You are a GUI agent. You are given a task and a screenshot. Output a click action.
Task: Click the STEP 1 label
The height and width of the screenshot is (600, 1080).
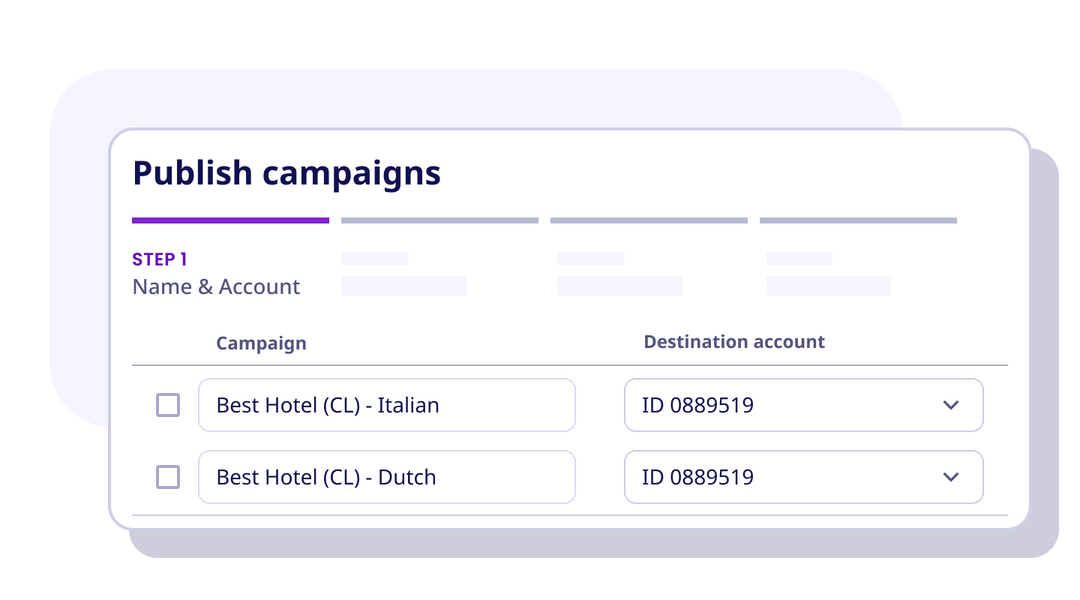pyautogui.click(x=160, y=259)
